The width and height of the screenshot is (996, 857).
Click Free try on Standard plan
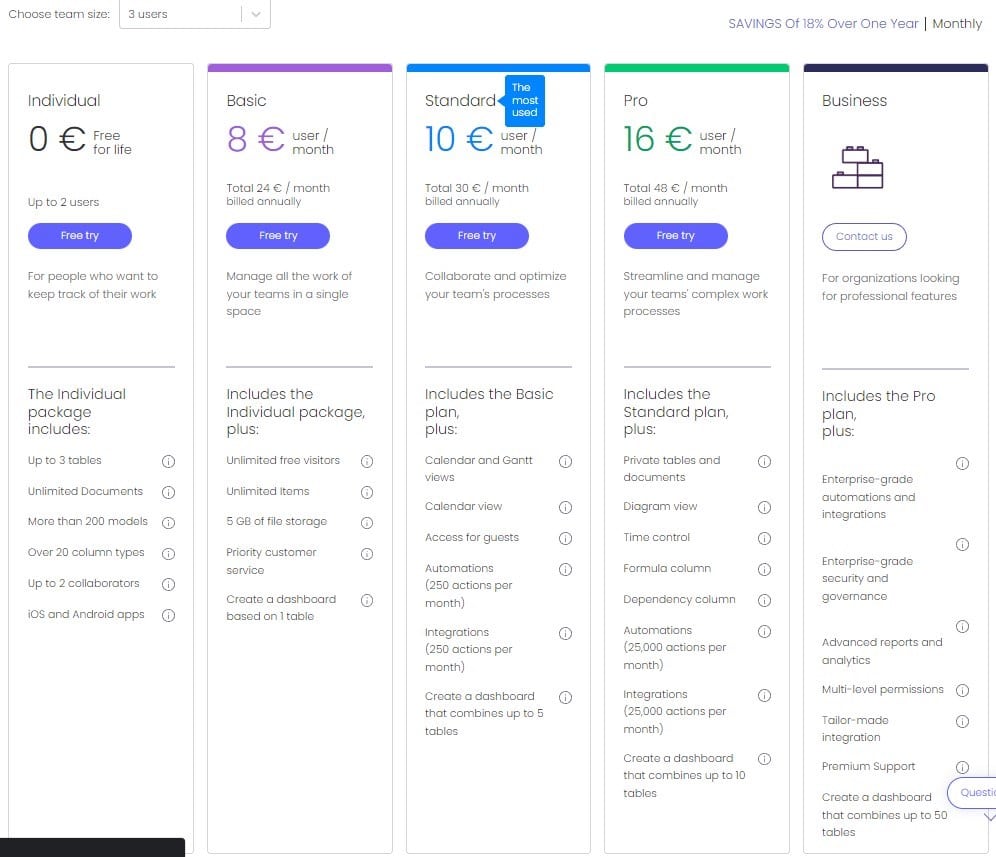[477, 236]
